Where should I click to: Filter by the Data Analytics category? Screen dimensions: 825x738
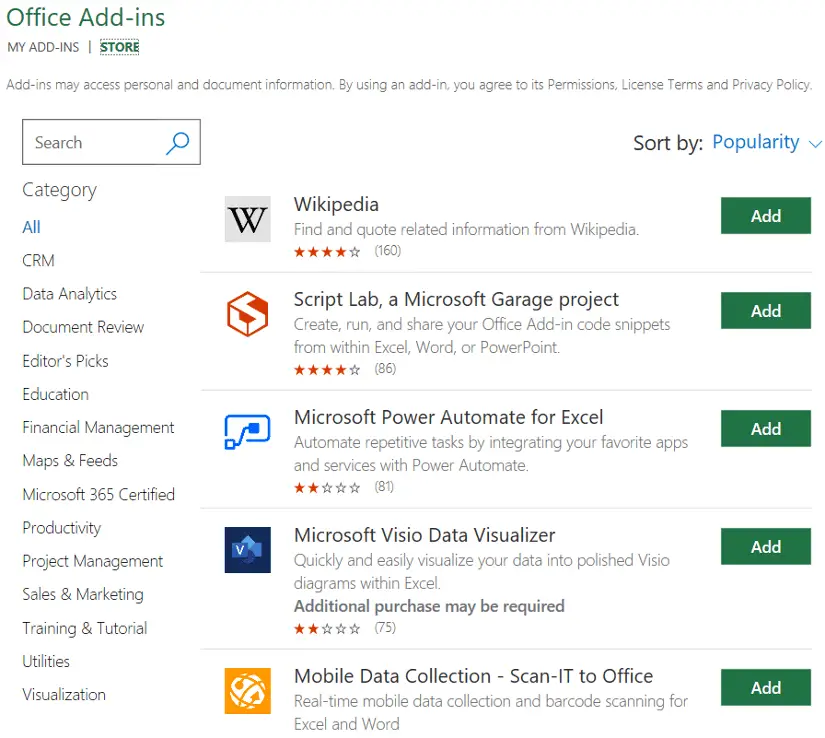(69, 294)
